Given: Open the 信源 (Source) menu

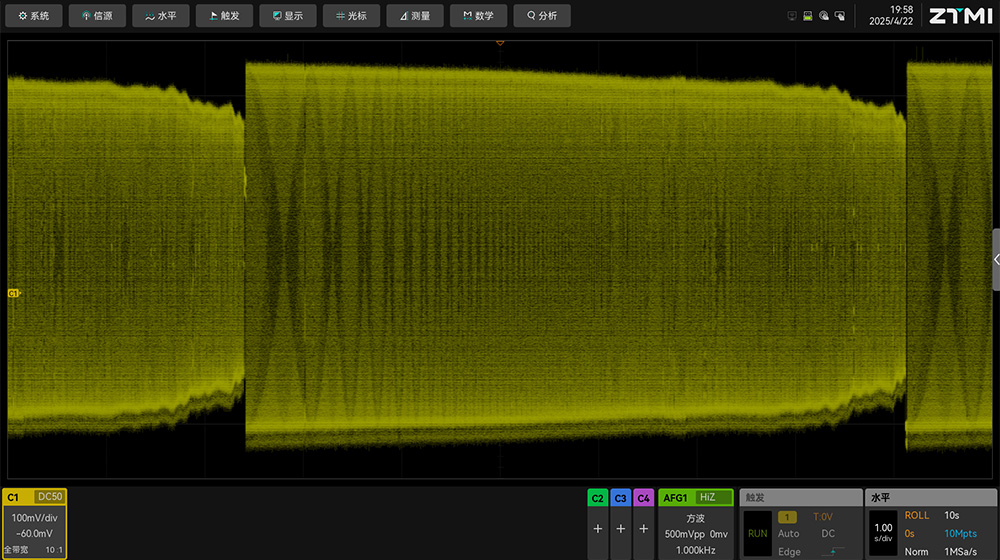Looking at the screenshot, I should point(97,16).
